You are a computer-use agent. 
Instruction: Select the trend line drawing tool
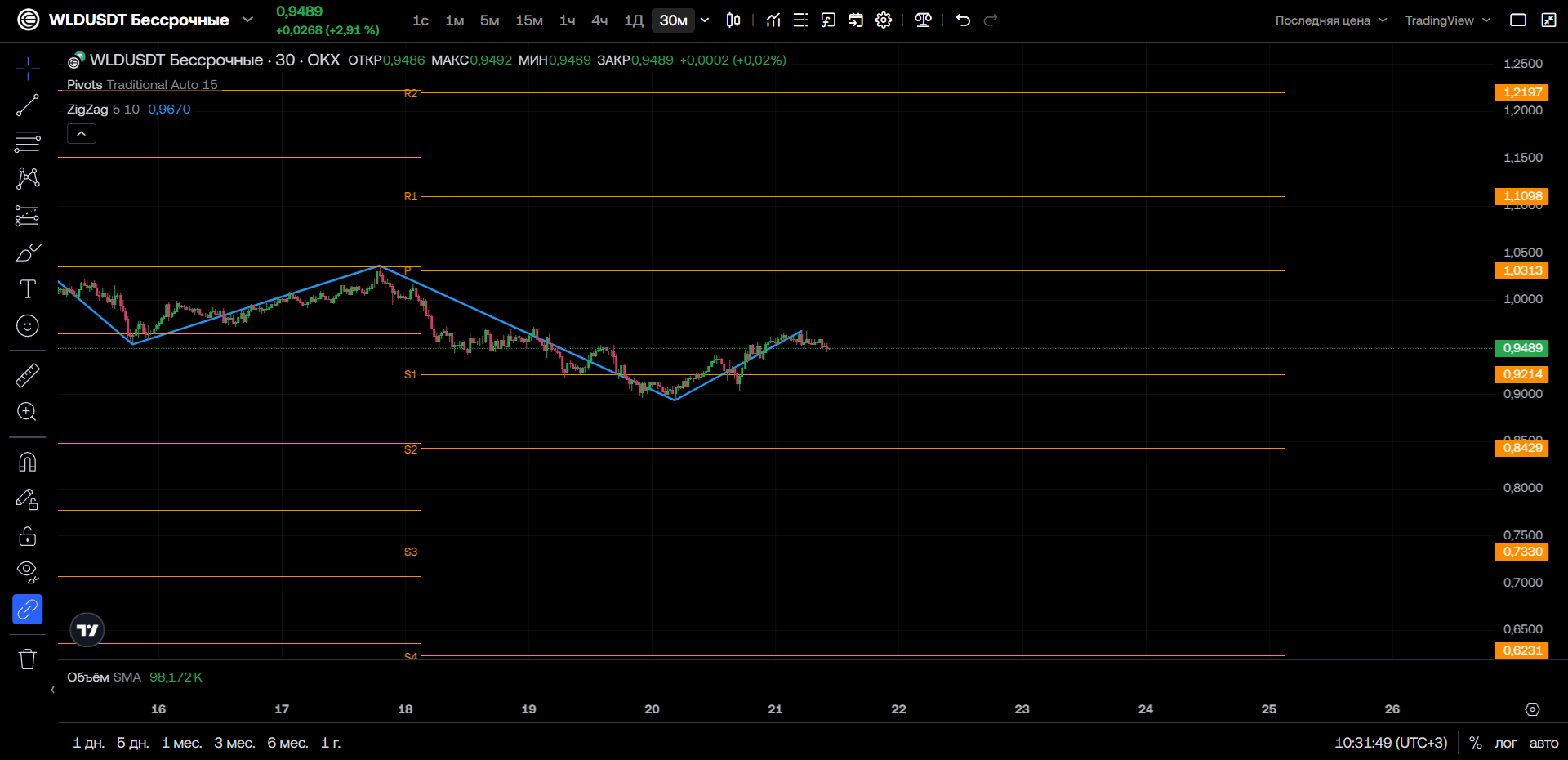pos(28,105)
